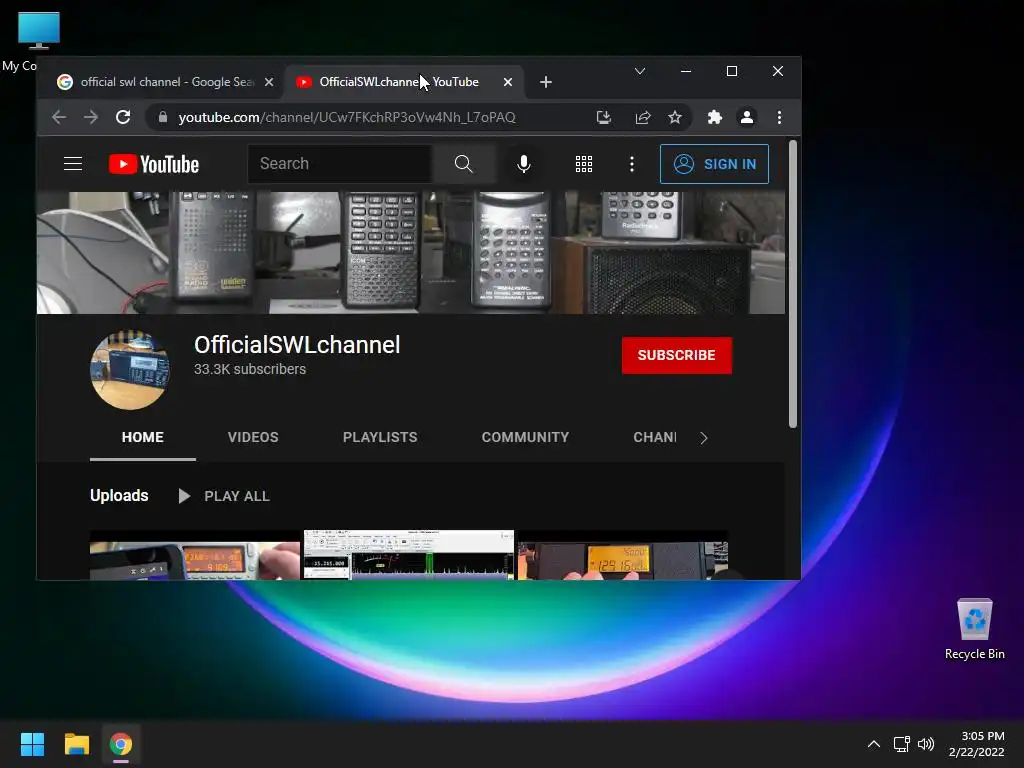Screen dimensions: 1024x768
Task: Click in the YouTube Search field
Action: click(x=340, y=164)
